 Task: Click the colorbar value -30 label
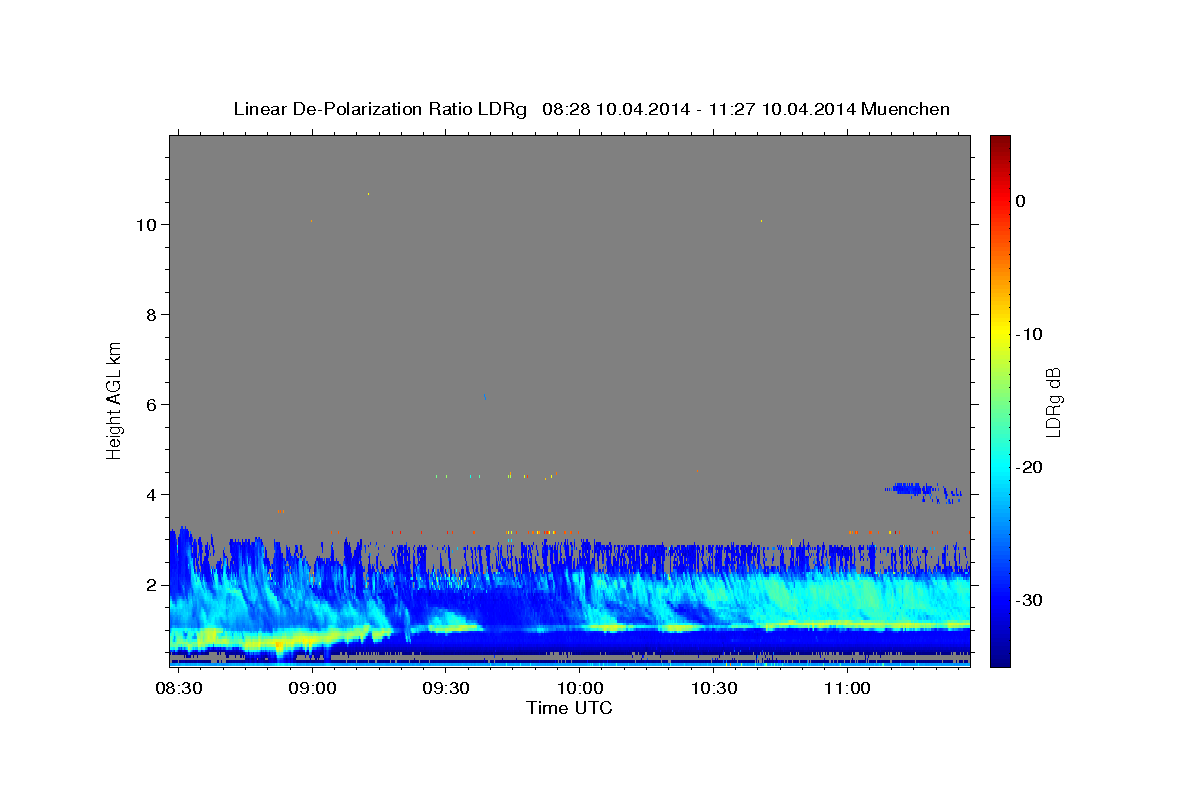click(1030, 600)
